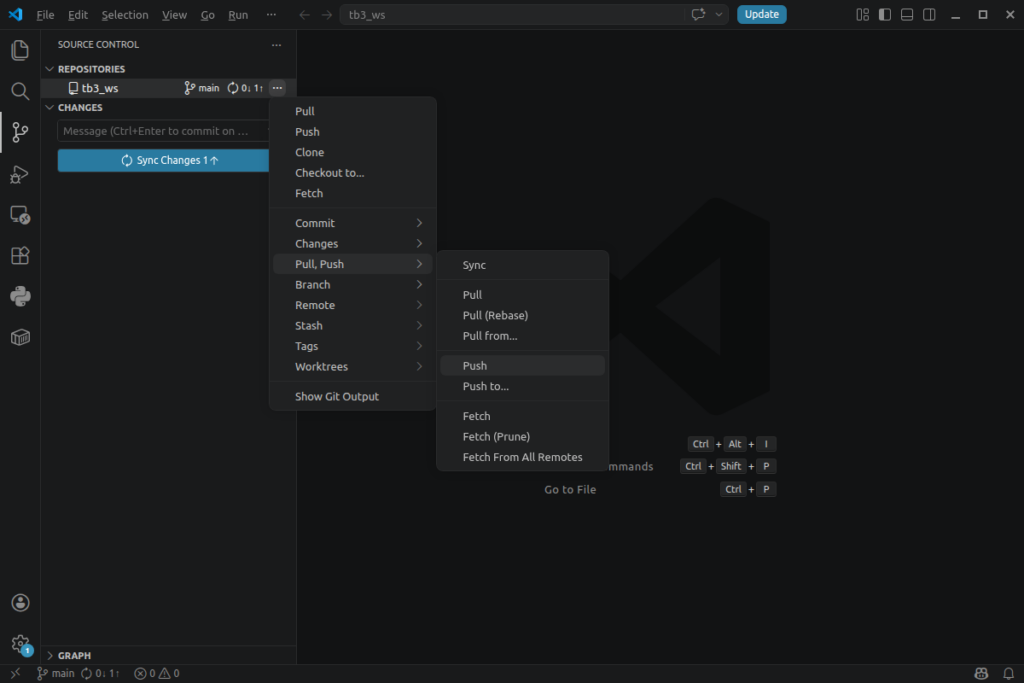This screenshot has height=683, width=1024.
Task: Open the Run menu
Action: [238, 14]
